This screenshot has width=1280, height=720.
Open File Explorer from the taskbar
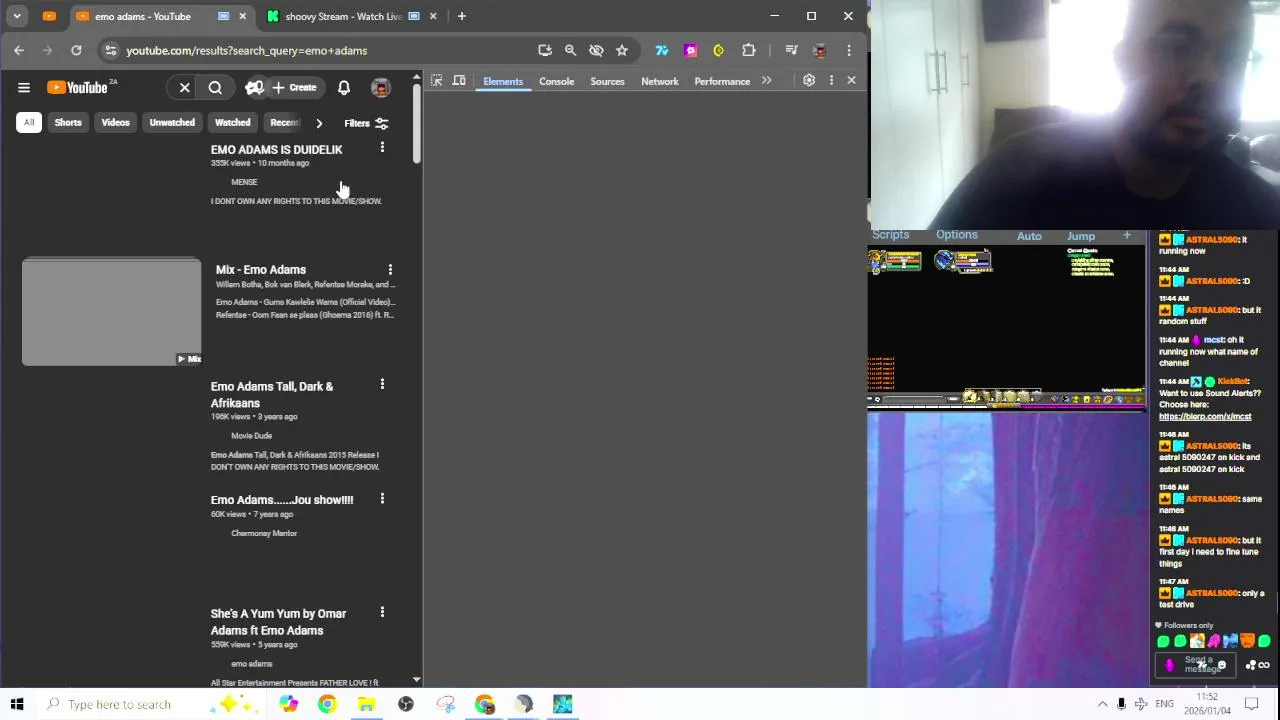(x=366, y=704)
